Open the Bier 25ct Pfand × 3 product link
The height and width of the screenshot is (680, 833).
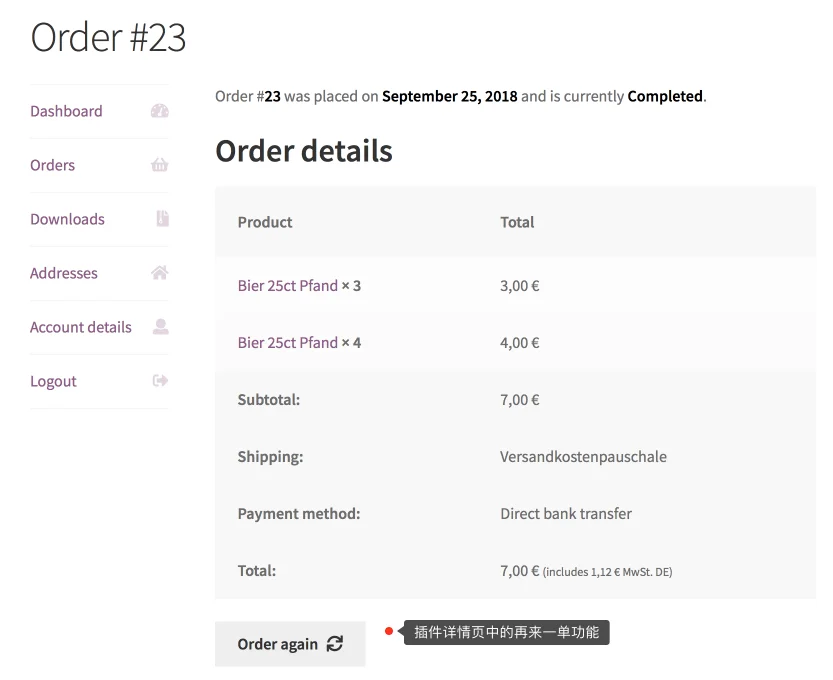288,286
